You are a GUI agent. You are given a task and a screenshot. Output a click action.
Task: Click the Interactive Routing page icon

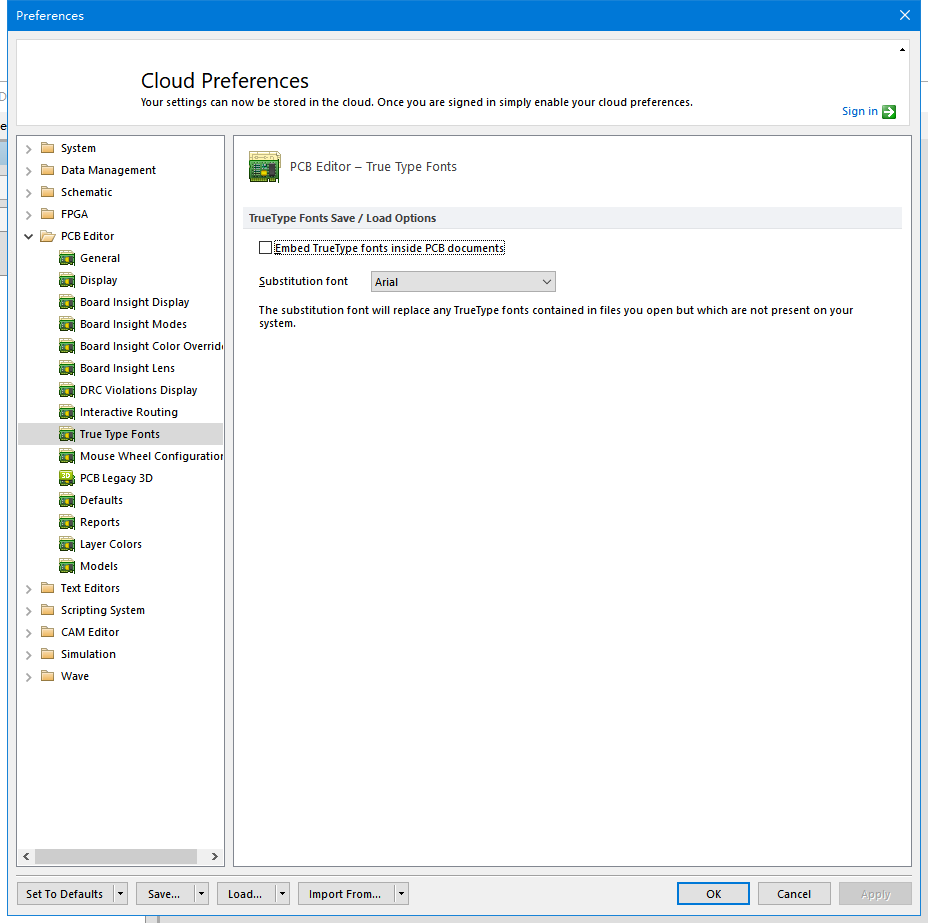(x=67, y=412)
